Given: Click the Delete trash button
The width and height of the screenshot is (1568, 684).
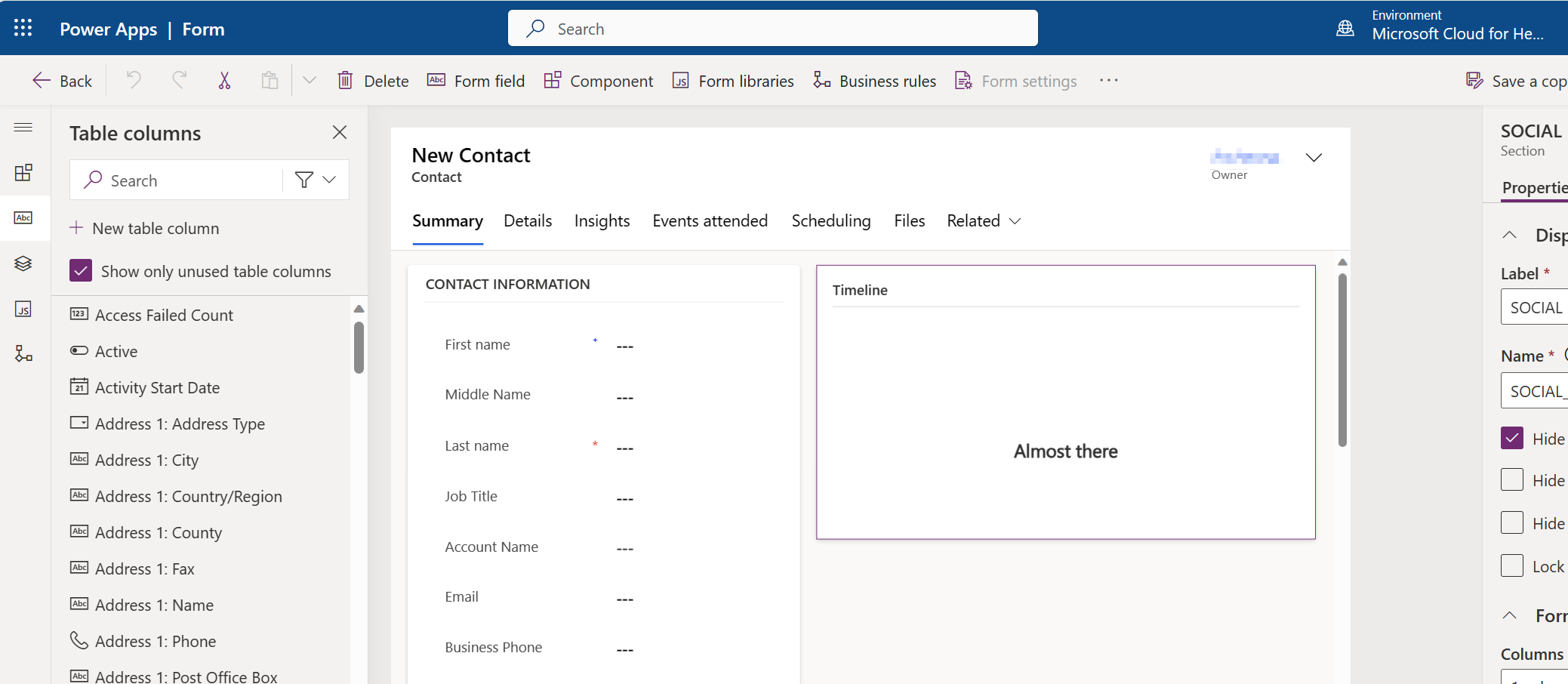Looking at the screenshot, I should click(374, 81).
